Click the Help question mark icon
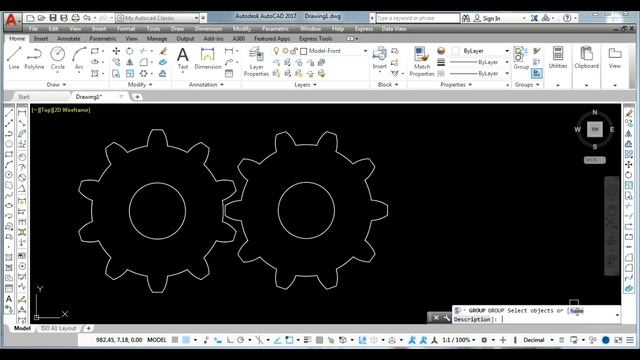 pos(567,18)
